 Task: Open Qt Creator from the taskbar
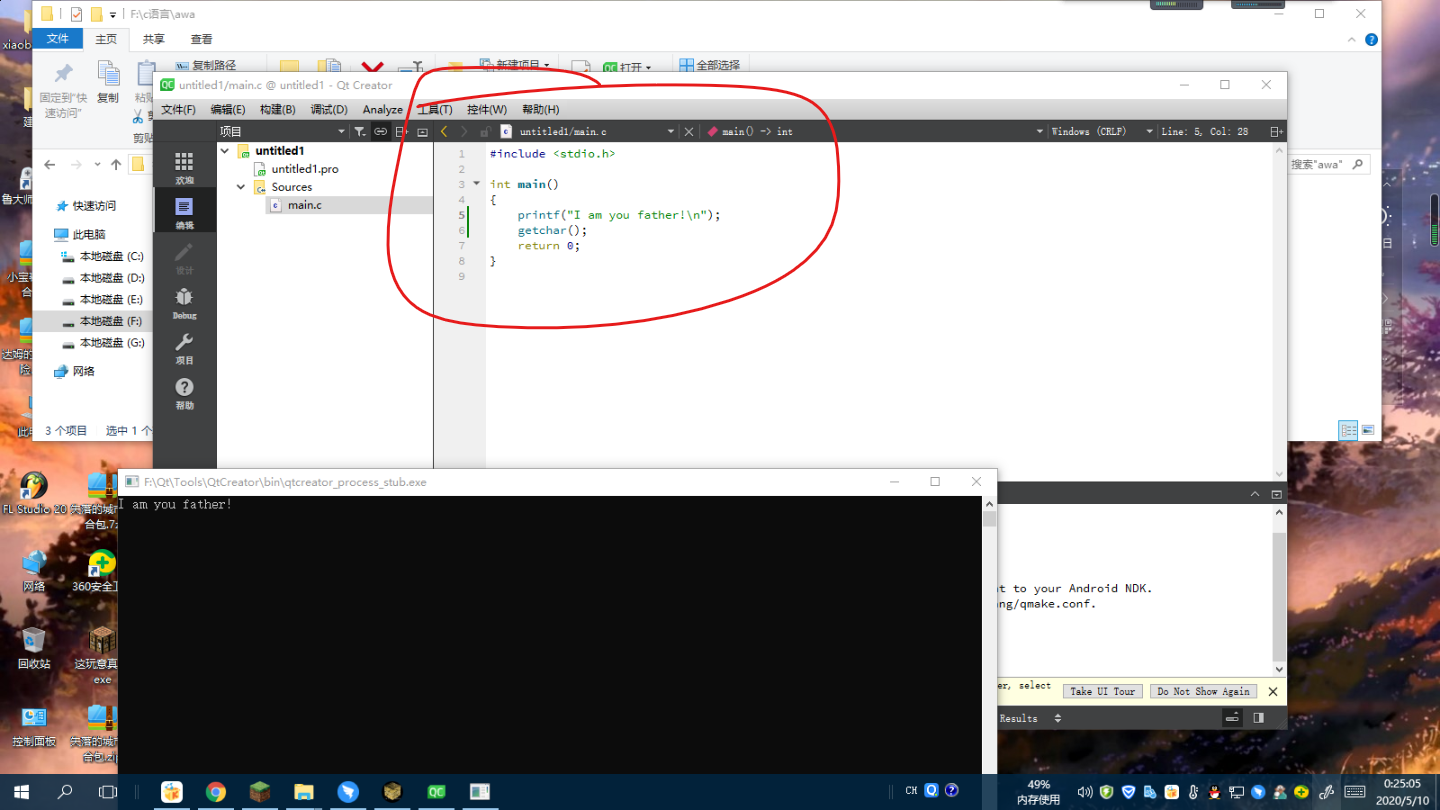coord(436,791)
